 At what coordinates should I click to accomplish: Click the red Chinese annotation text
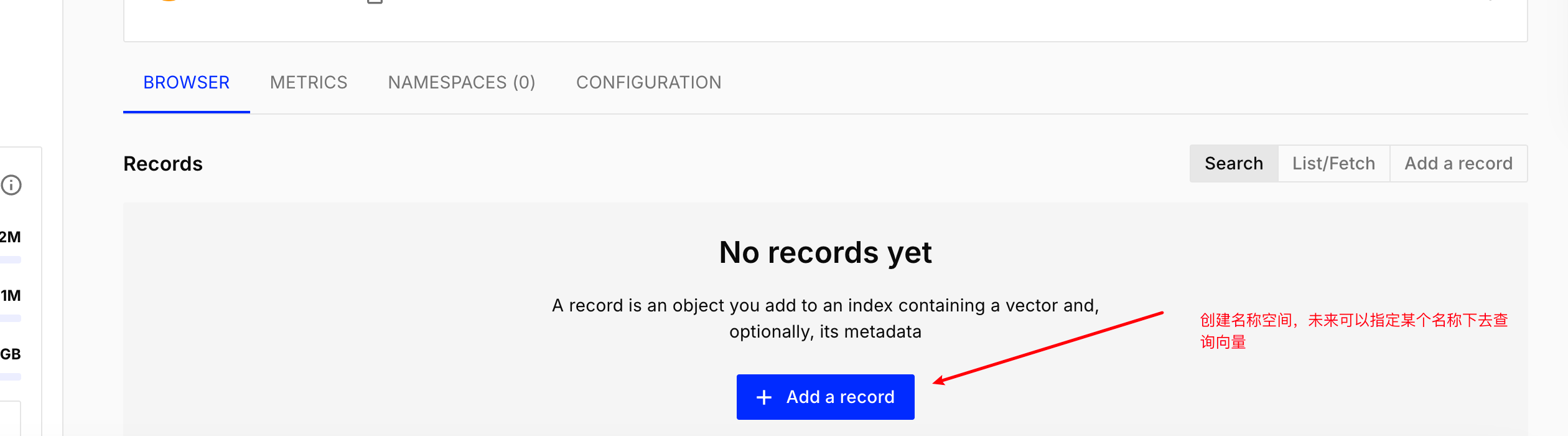pos(1354,331)
